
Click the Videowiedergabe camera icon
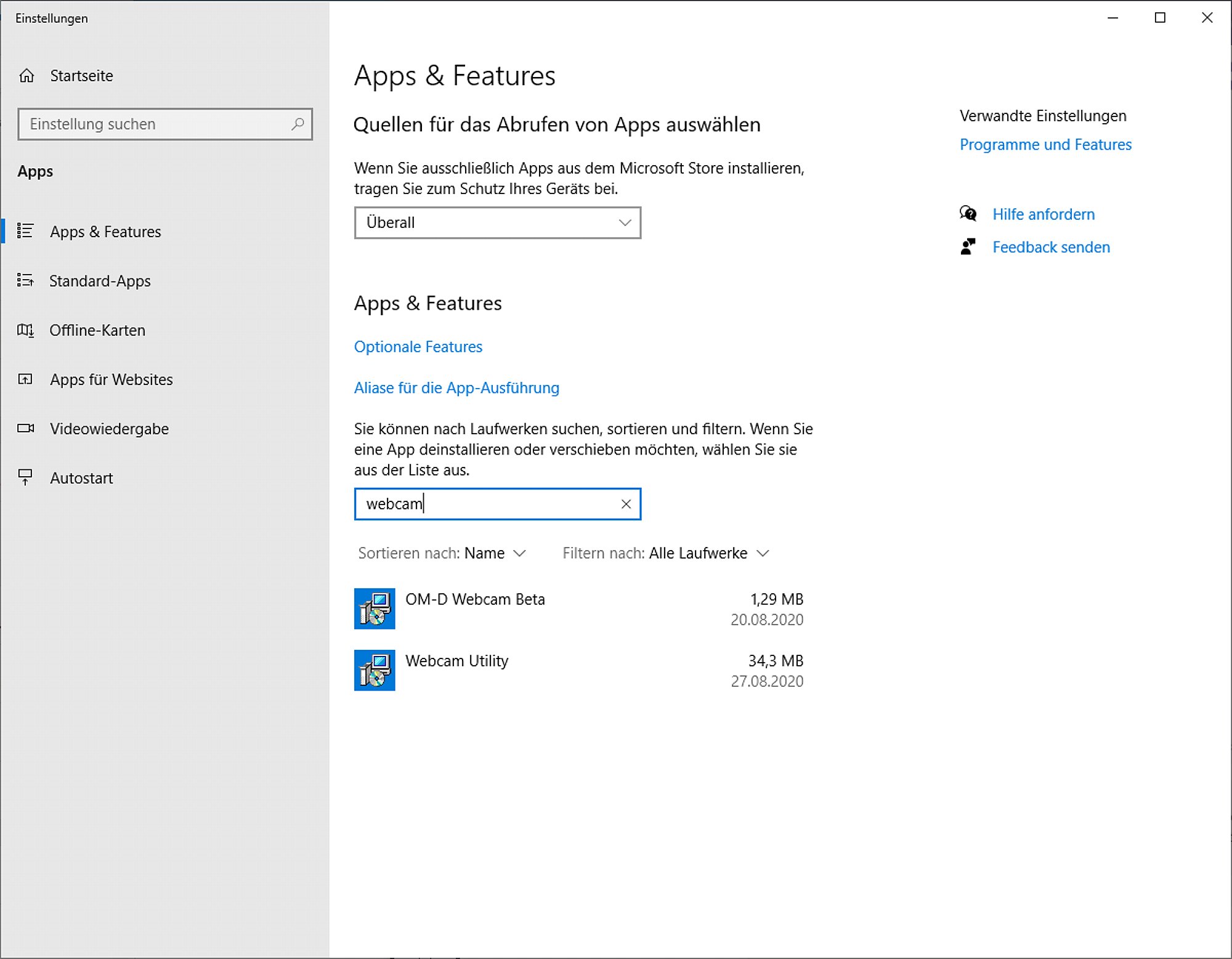tap(25, 428)
